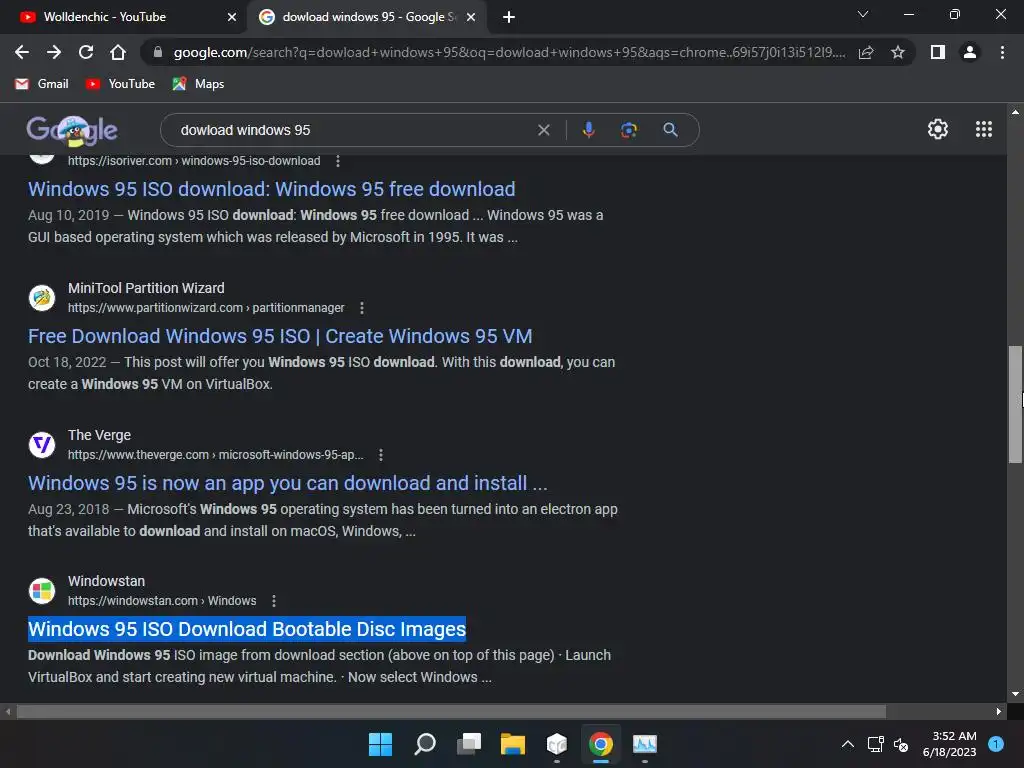Start voice search with microphone
1024x768 pixels.
click(588, 130)
